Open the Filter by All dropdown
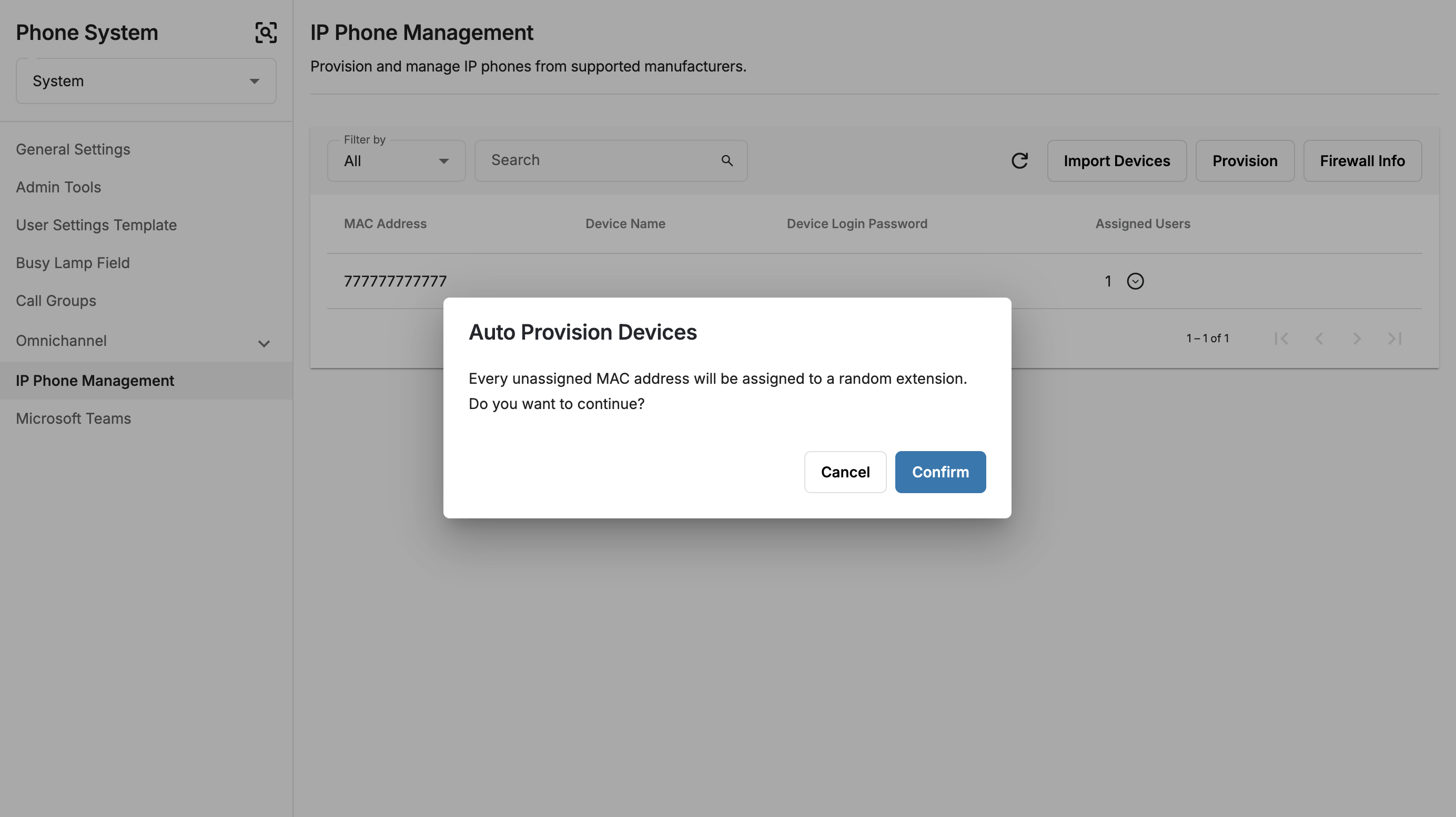 396,161
